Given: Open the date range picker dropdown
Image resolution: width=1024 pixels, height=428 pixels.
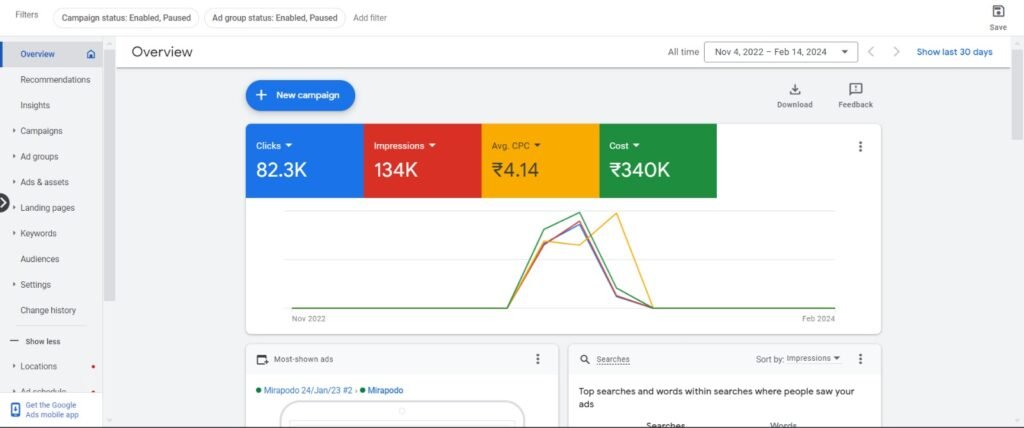Looking at the screenshot, I should 780,52.
